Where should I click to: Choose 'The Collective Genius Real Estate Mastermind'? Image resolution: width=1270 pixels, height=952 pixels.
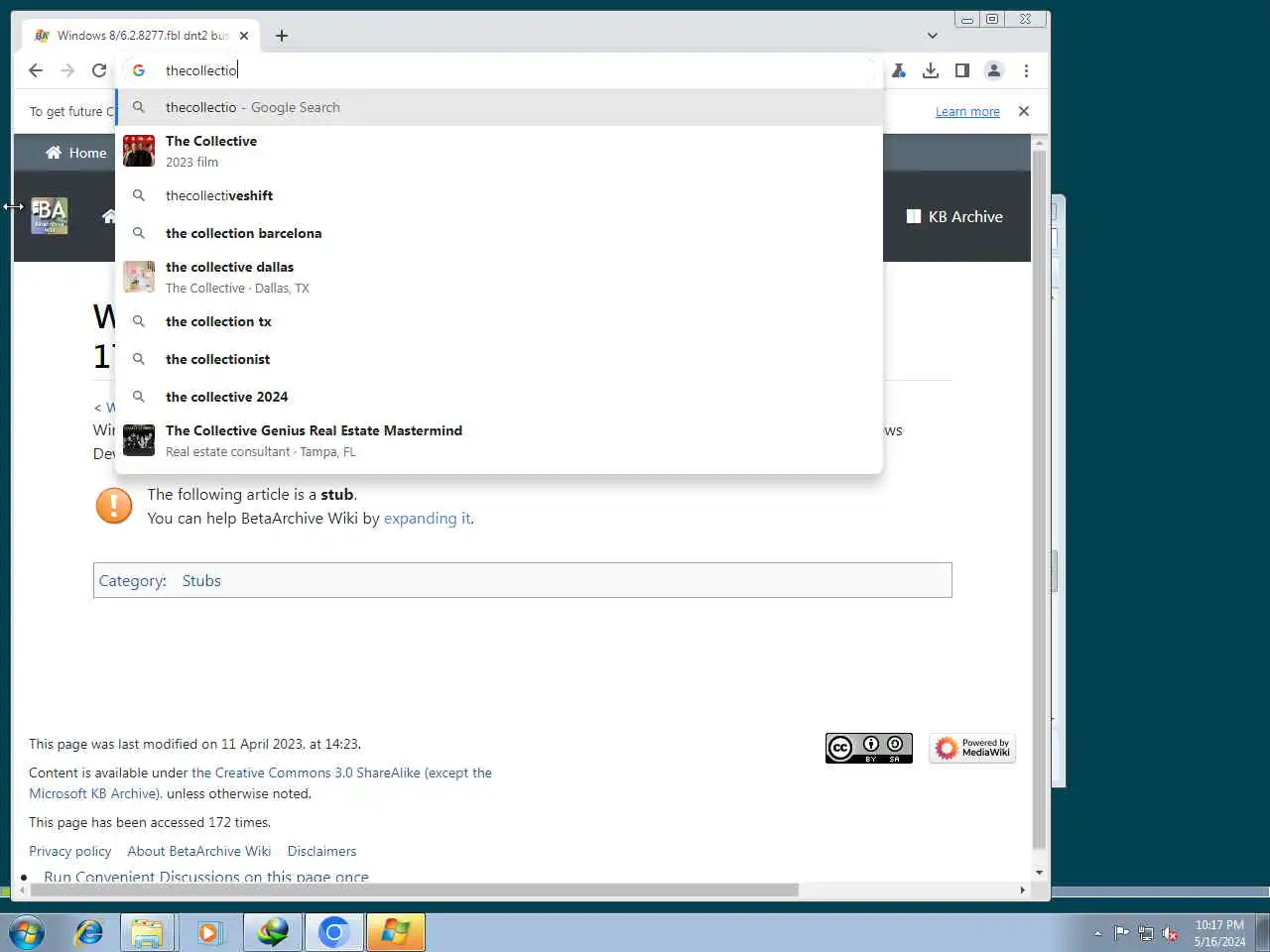pos(499,440)
